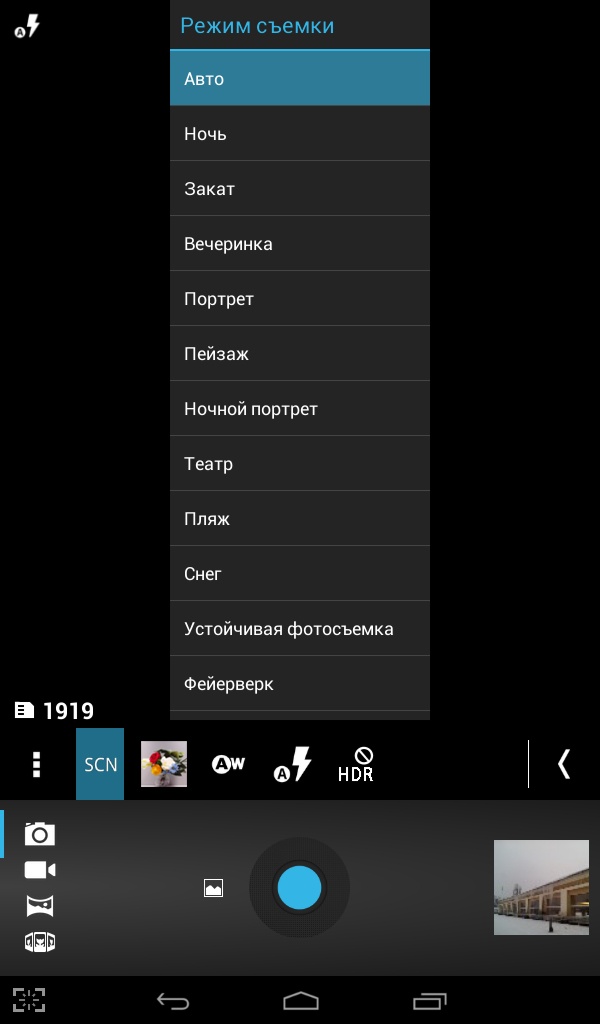
Task: Tap the blue shutter button
Action: 300,888
